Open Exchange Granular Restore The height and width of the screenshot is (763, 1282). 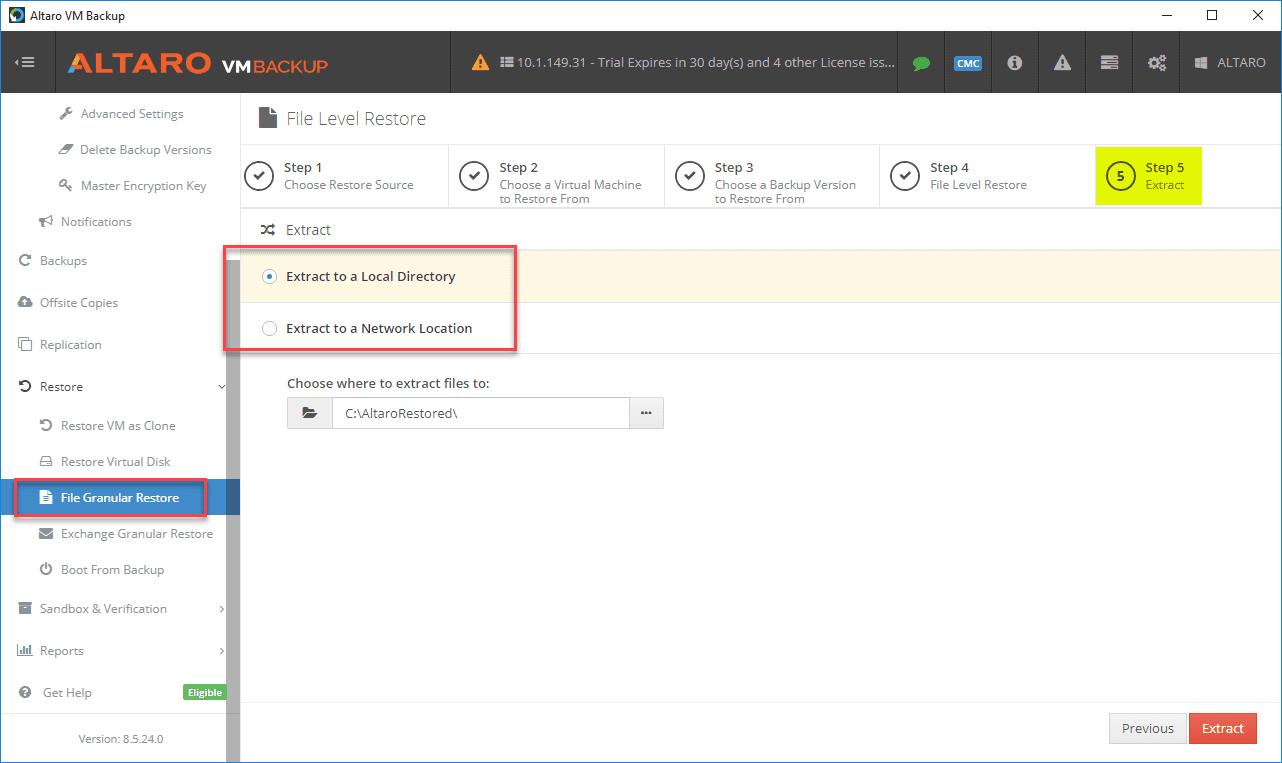126,534
